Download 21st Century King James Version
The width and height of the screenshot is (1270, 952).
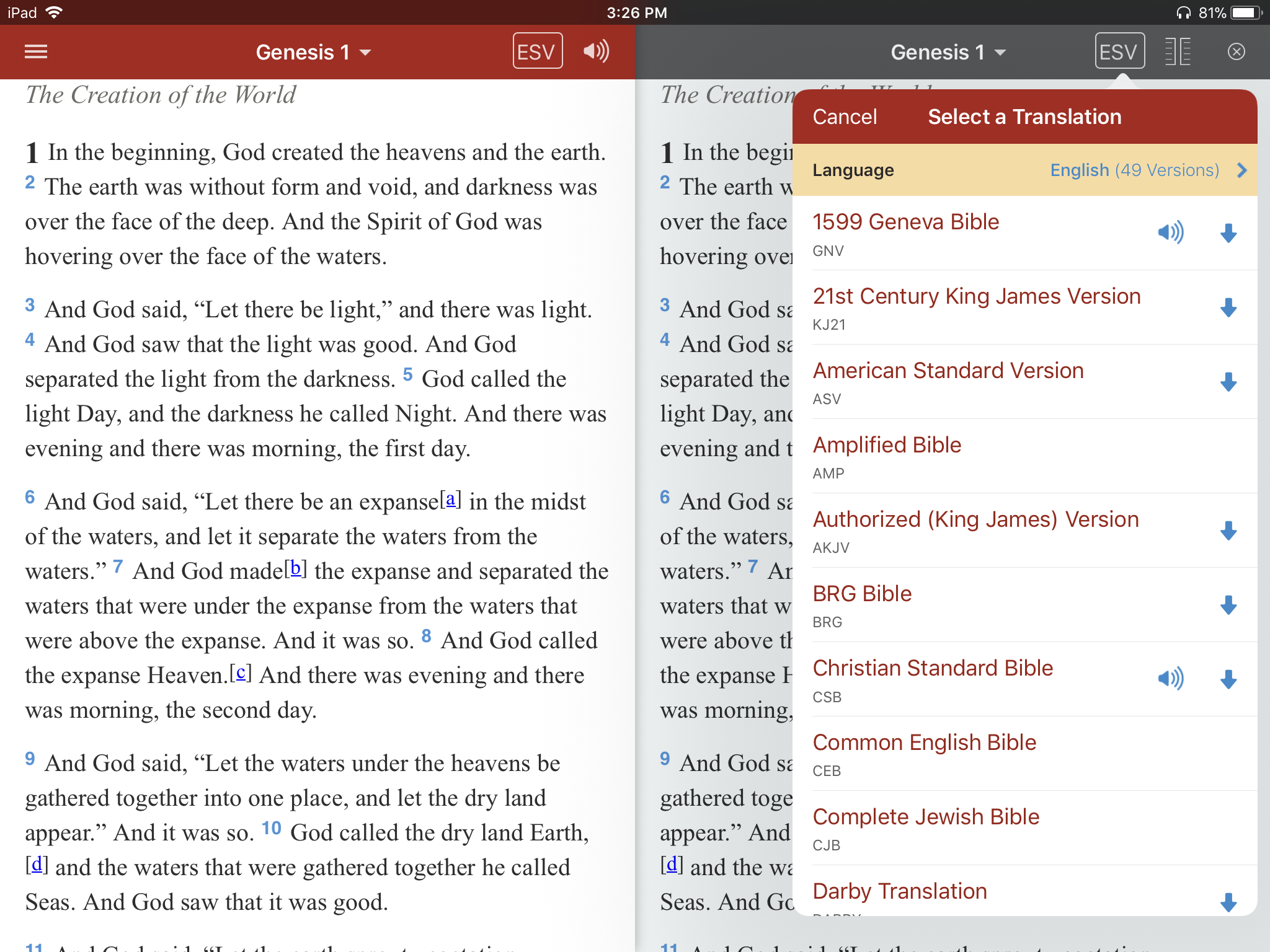click(1228, 308)
